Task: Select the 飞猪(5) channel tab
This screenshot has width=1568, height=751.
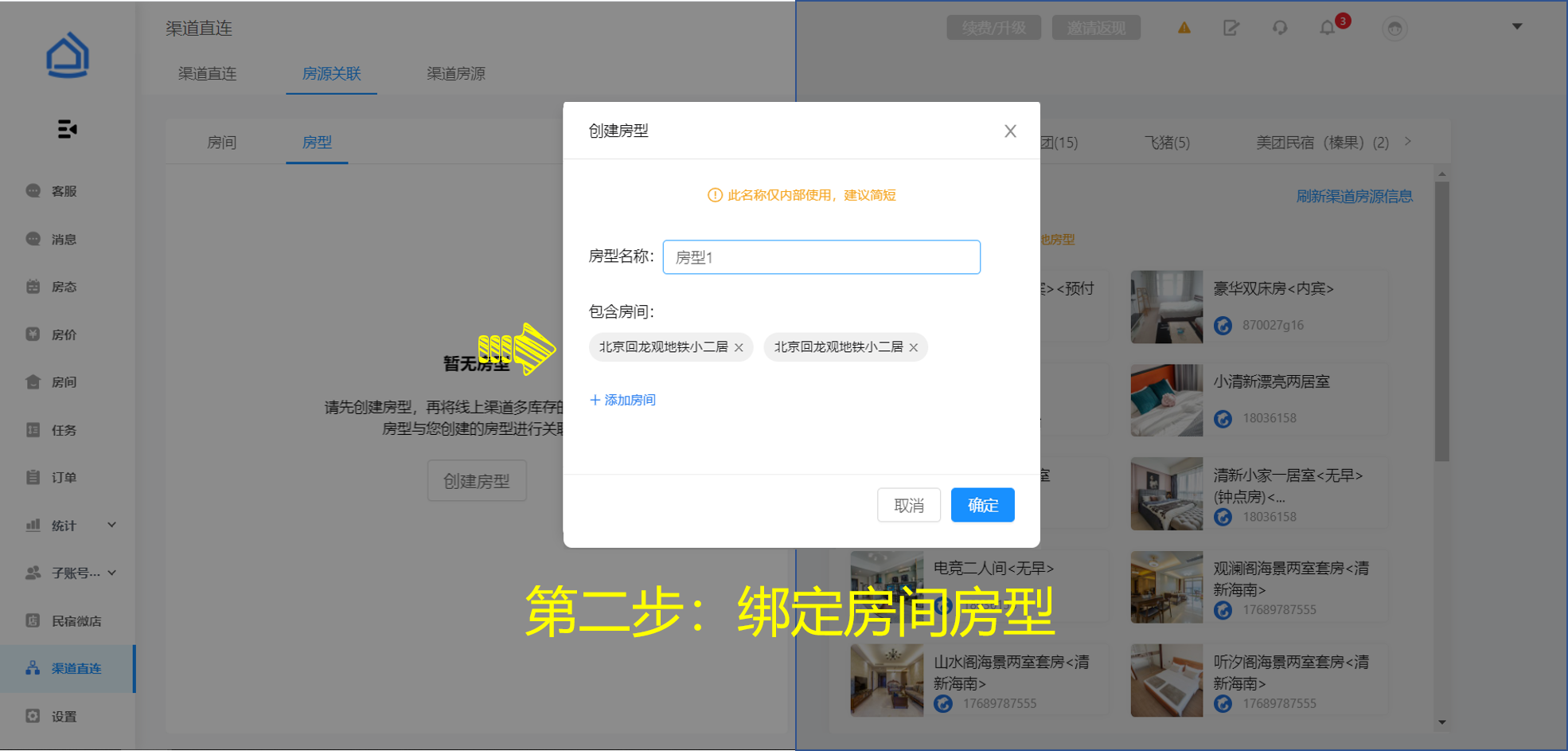Action: click(x=1167, y=143)
